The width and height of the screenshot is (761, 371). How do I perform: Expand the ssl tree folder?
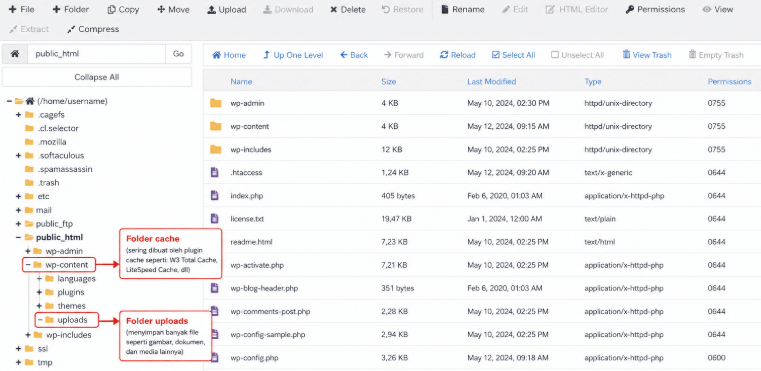coord(18,349)
